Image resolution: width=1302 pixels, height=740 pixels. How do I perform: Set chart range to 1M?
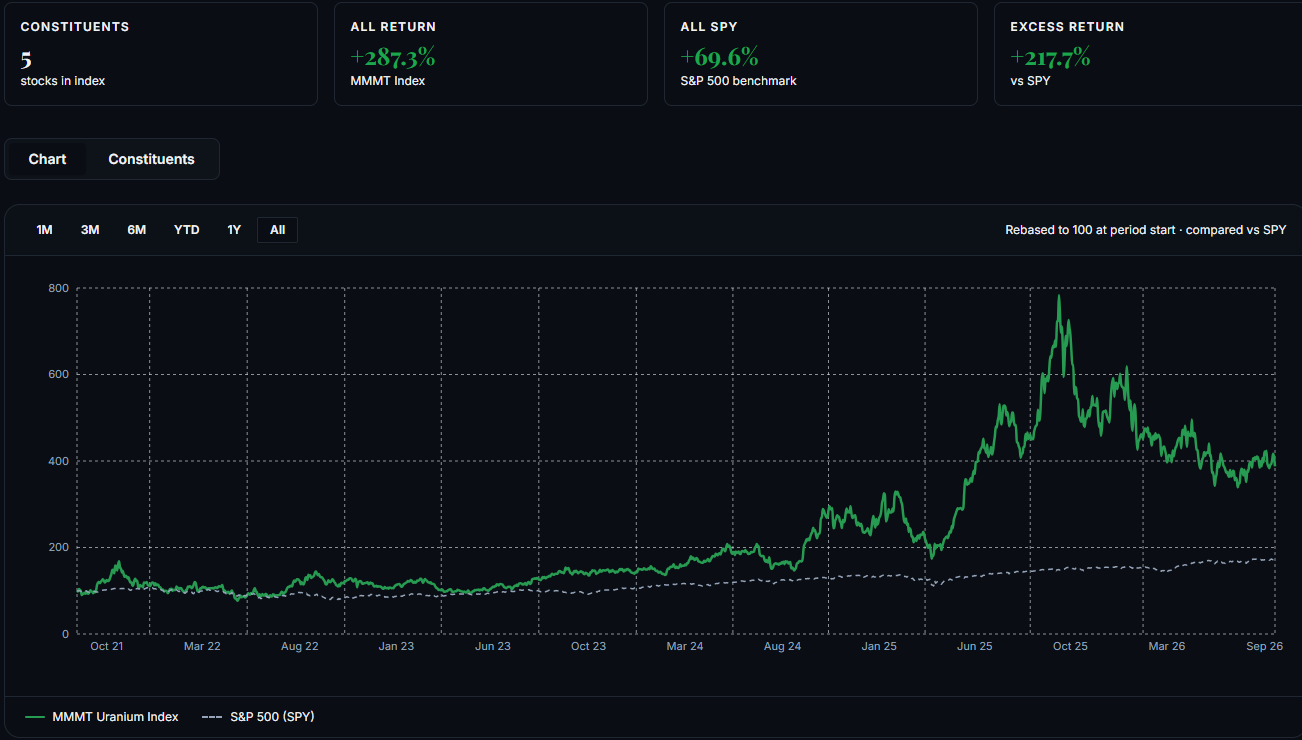tap(44, 230)
